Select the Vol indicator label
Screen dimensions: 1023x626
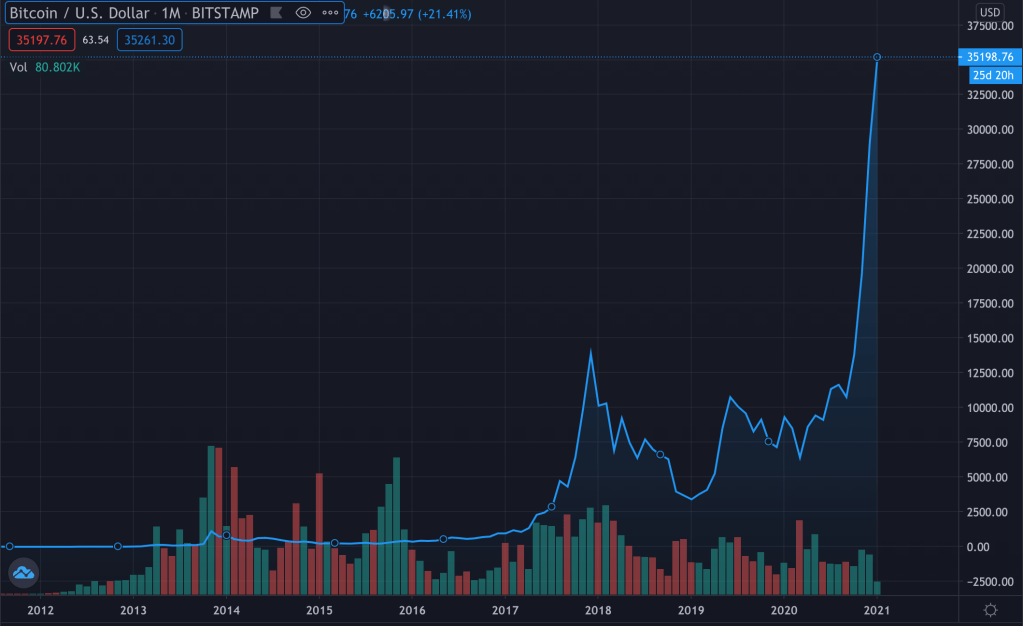click(17, 68)
